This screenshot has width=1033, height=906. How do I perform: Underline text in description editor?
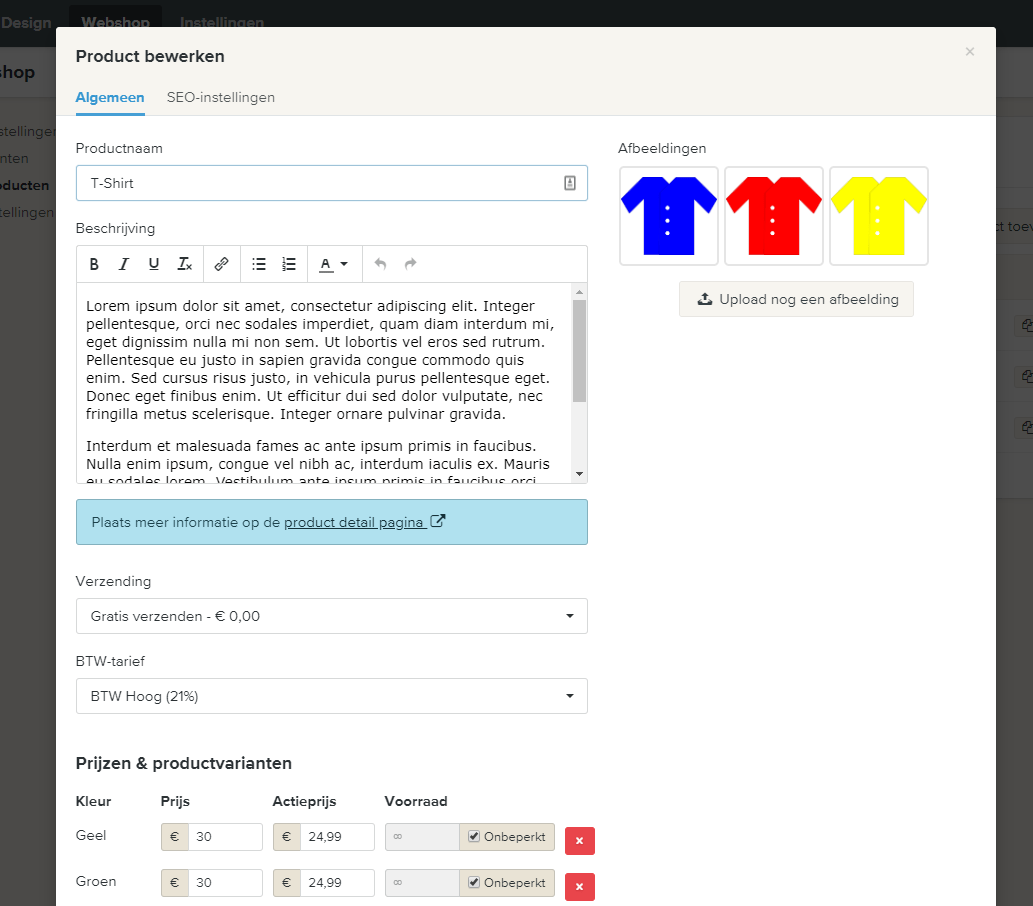click(154, 264)
